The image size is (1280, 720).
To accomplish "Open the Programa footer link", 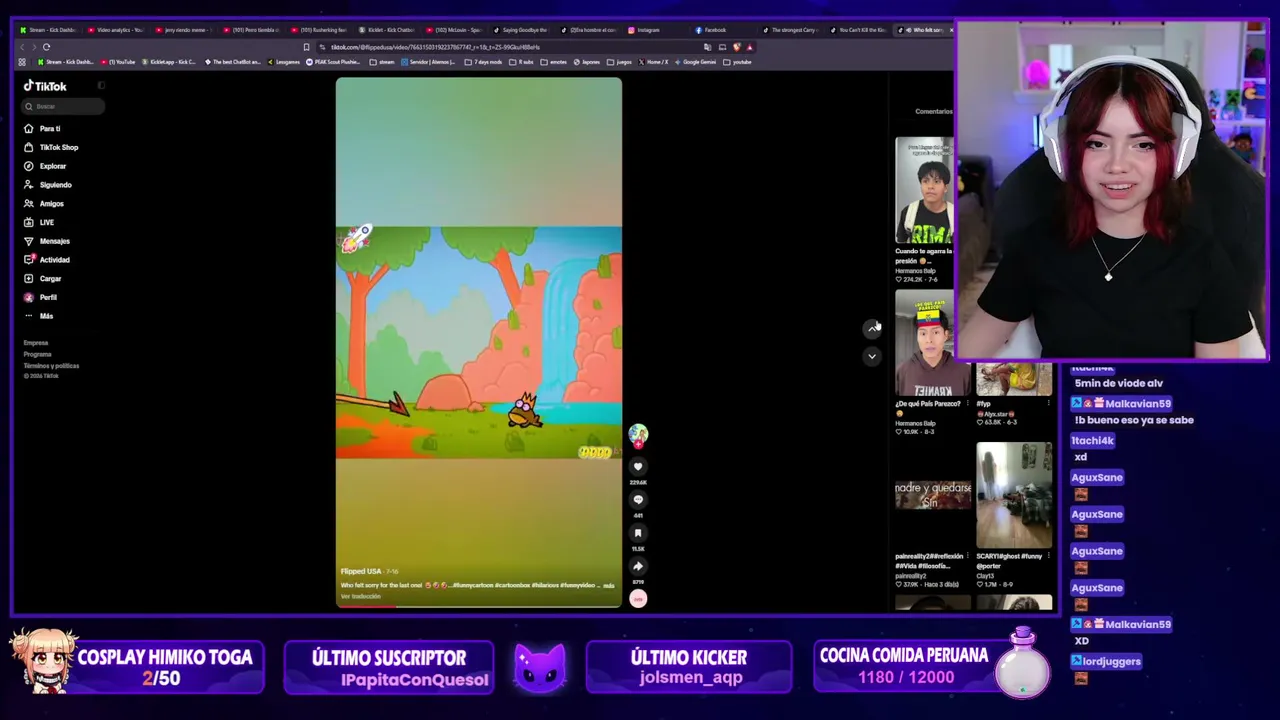I will click(37, 354).
